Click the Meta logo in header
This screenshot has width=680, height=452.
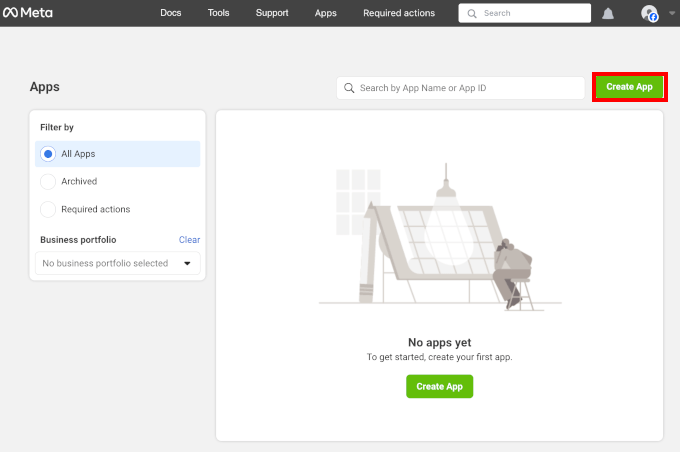pyautogui.click(x=28, y=13)
